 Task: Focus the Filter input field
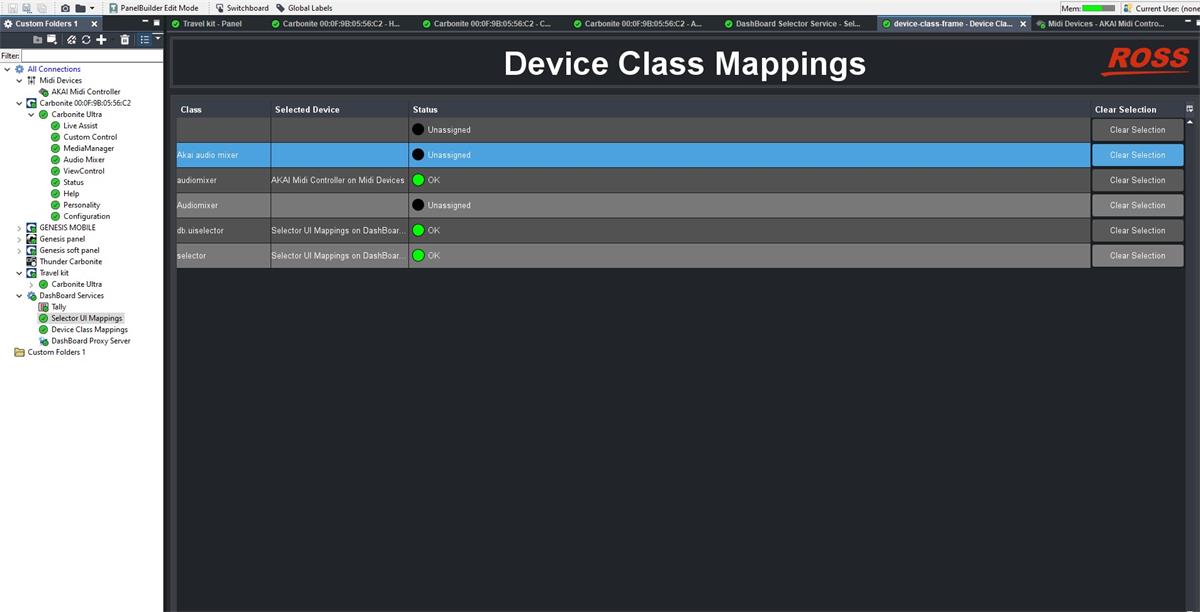[x=92, y=56]
